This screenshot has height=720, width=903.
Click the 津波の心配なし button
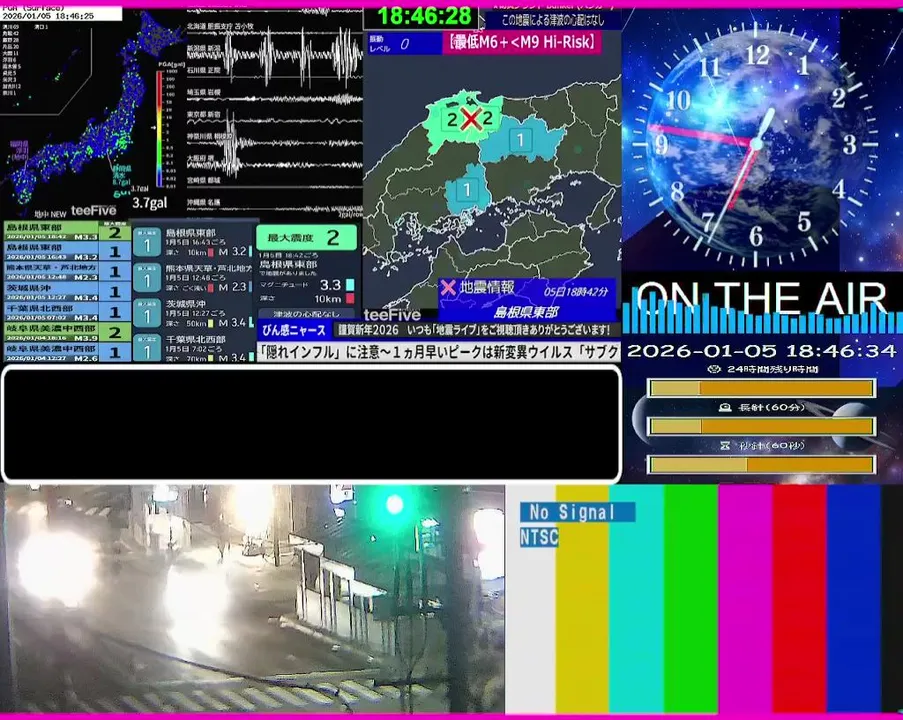pyautogui.click(x=306, y=314)
